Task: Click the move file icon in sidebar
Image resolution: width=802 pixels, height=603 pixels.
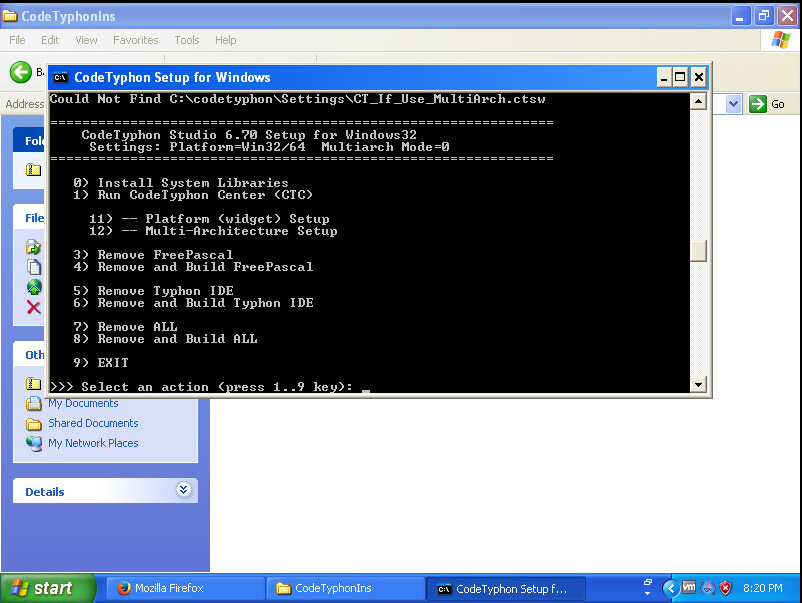Action: coord(34,247)
